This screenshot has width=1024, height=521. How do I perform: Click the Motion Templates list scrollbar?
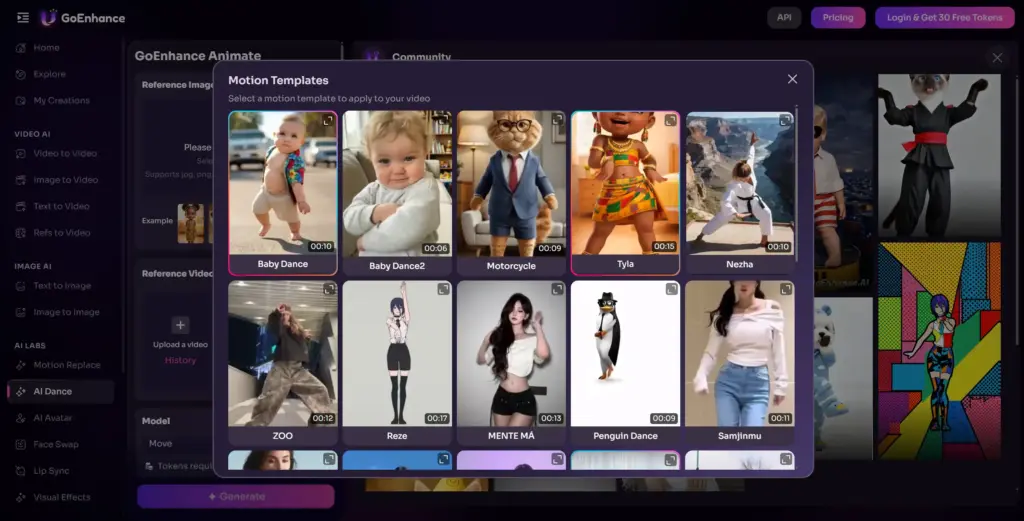797,180
